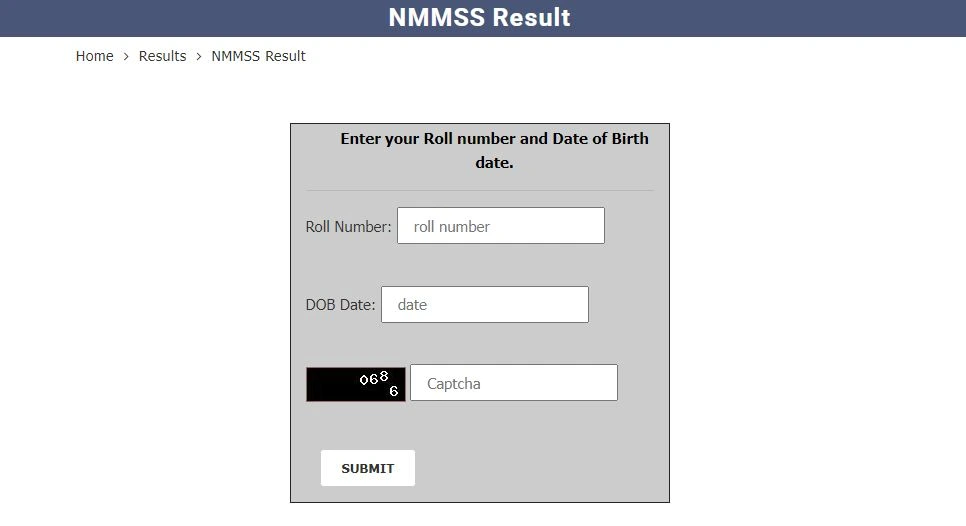Click the raised digit 8 in the captcha
966x526 pixels.
[384, 376]
